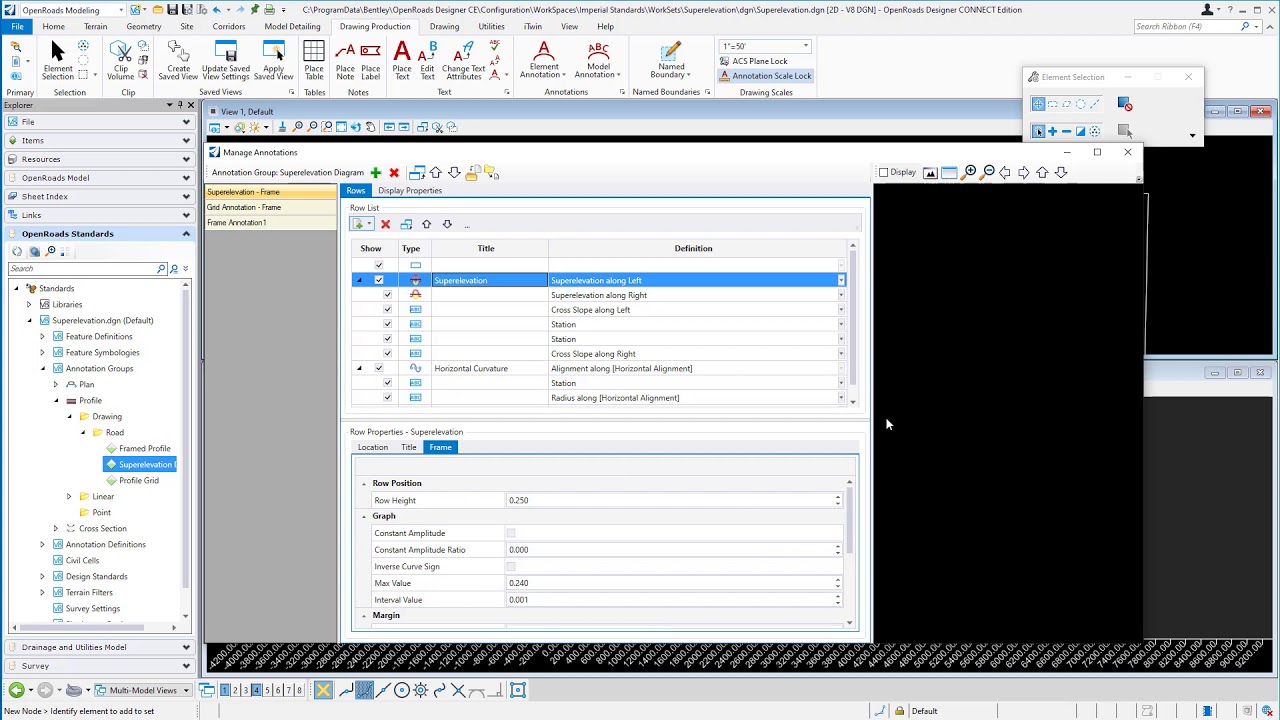
Task: Collapse the Row Position section
Action: (364, 483)
